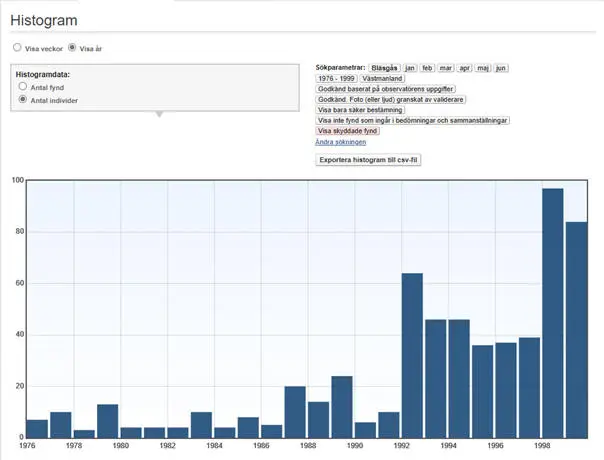
Task: Click the histogram bar for 1992
Action: [x=412, y=355]
